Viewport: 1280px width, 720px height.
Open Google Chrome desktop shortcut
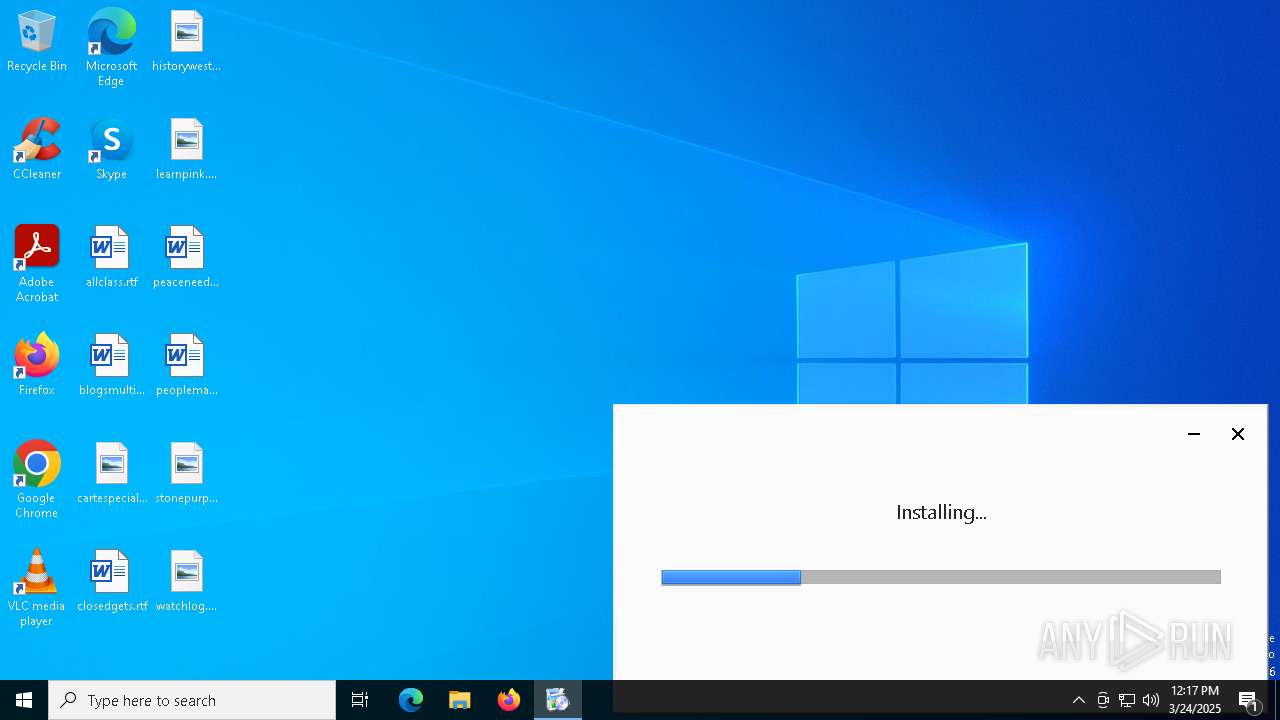coord(37,480)
